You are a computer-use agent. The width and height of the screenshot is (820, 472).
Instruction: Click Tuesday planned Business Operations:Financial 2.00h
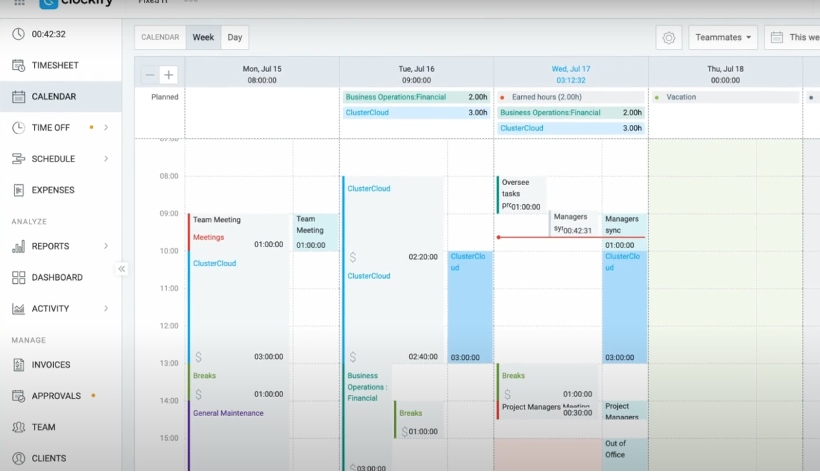point(416,97)
